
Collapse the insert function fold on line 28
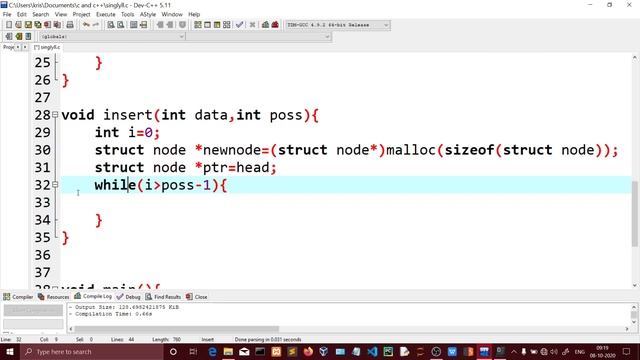click(x=55, y=115)
